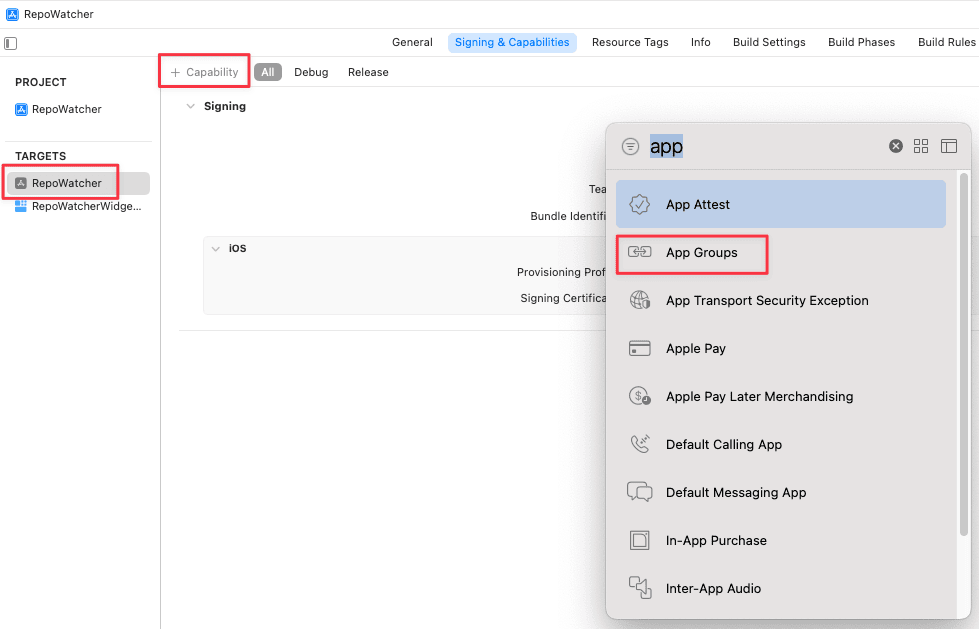Select Apple Pay Later Merchandising
This screenshot has height=629, width=979.
click(x=780, y=396)
